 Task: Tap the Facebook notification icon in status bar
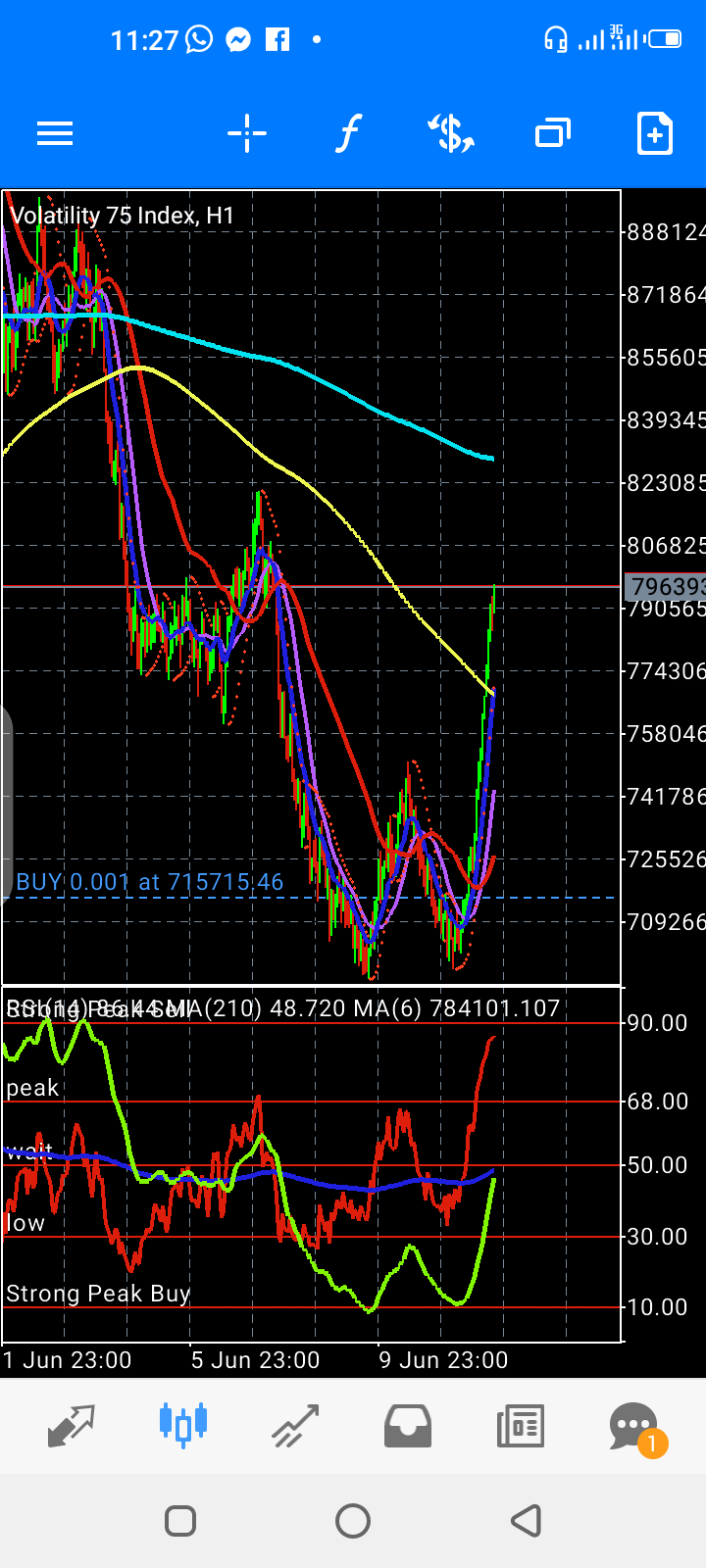(277, 39)
